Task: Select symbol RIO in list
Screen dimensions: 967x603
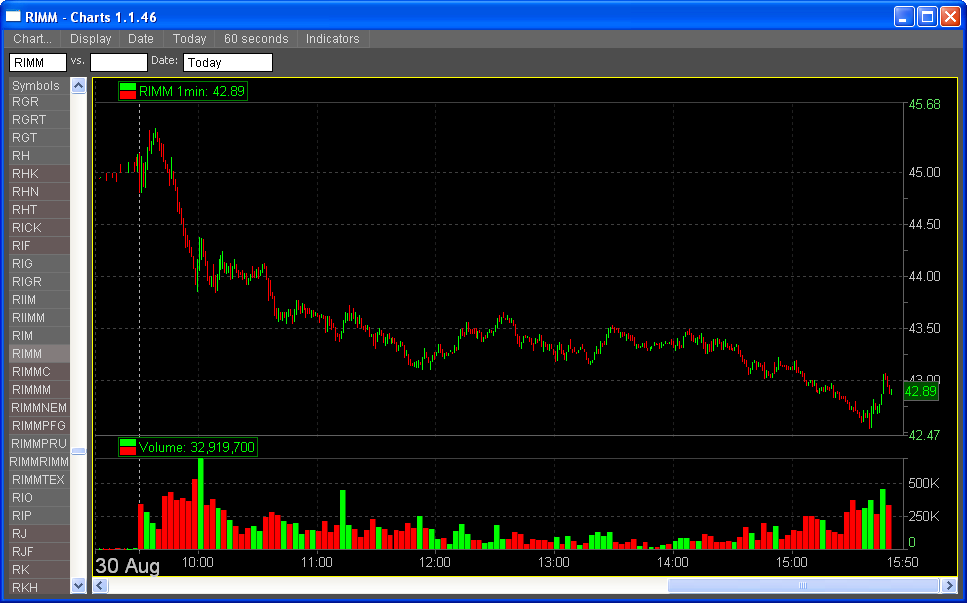Action: click(39, 498)
